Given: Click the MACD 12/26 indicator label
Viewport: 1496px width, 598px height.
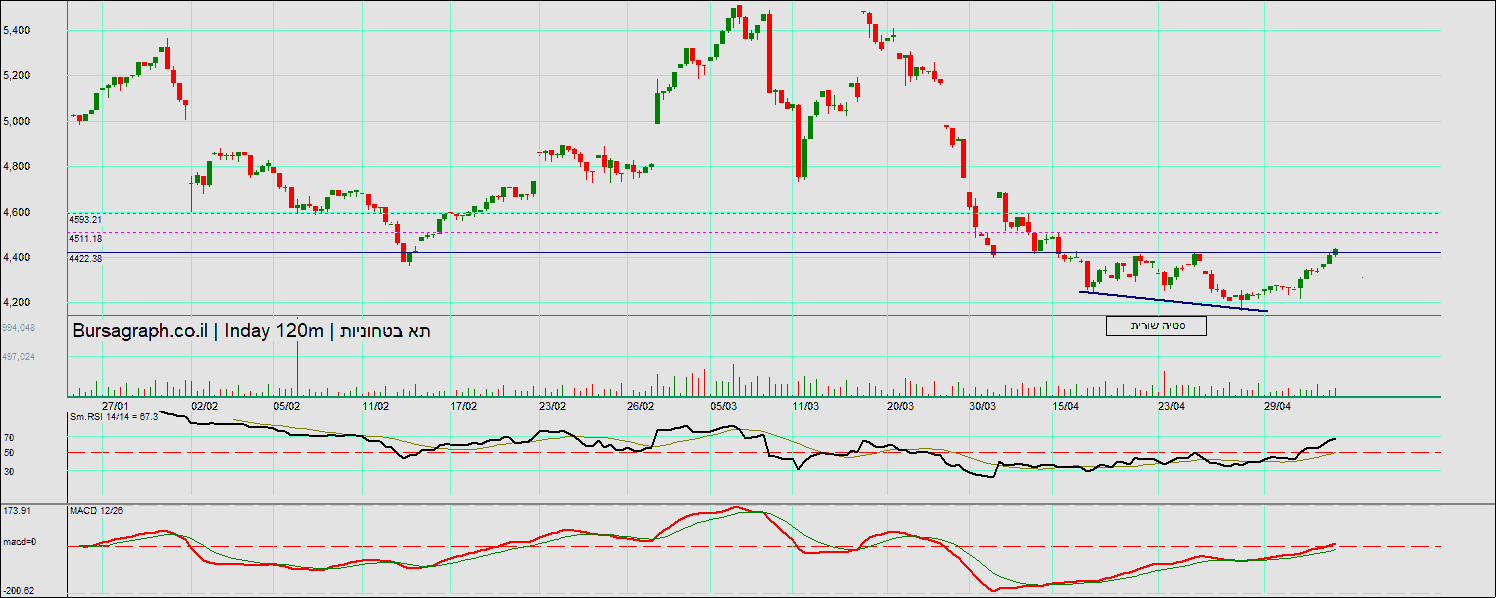Looking at the screenshot, I should (x=96, y=510).
